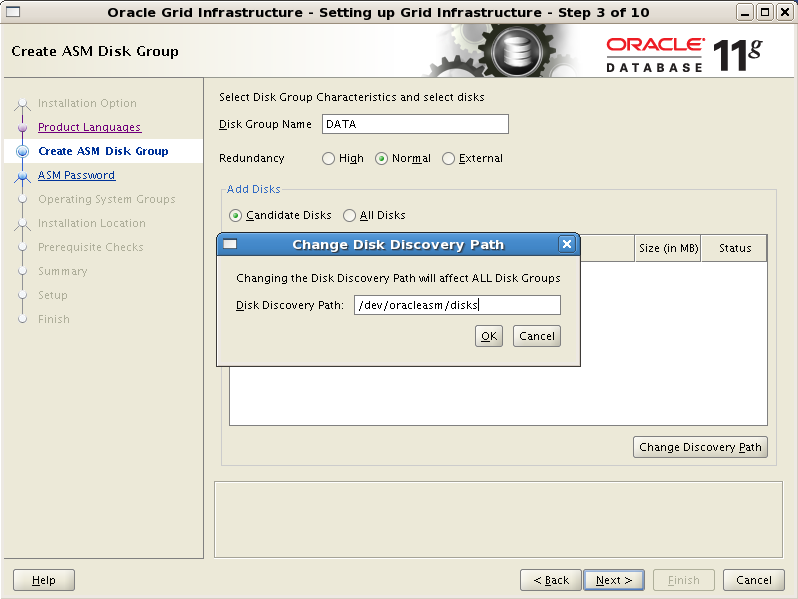Close the Oracle Grid Infrastructure installer window
798x599 pixels.
[785, 12]
